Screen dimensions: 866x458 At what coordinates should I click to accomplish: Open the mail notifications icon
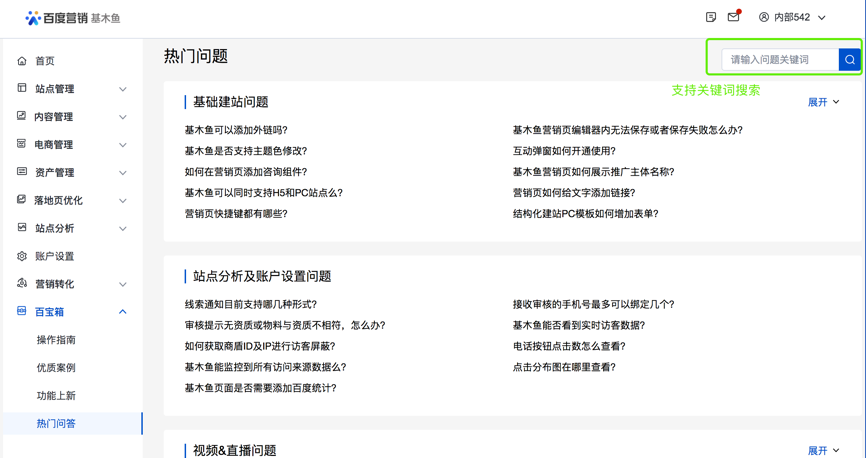[734, 17]
